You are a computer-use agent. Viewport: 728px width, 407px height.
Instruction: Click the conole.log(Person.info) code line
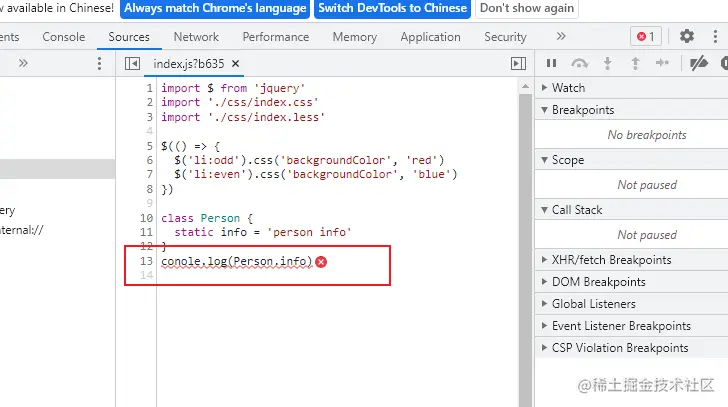point(237,262)
